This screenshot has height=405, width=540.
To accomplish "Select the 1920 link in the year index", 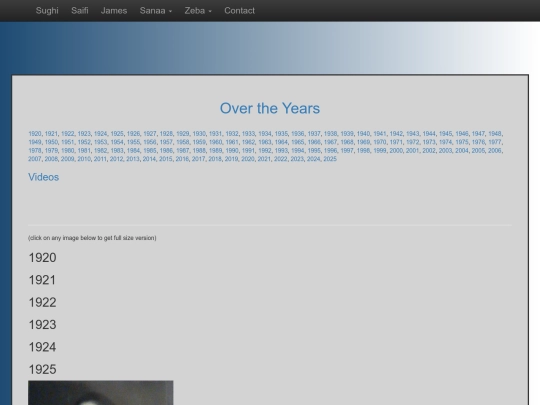I will (34, 134).
